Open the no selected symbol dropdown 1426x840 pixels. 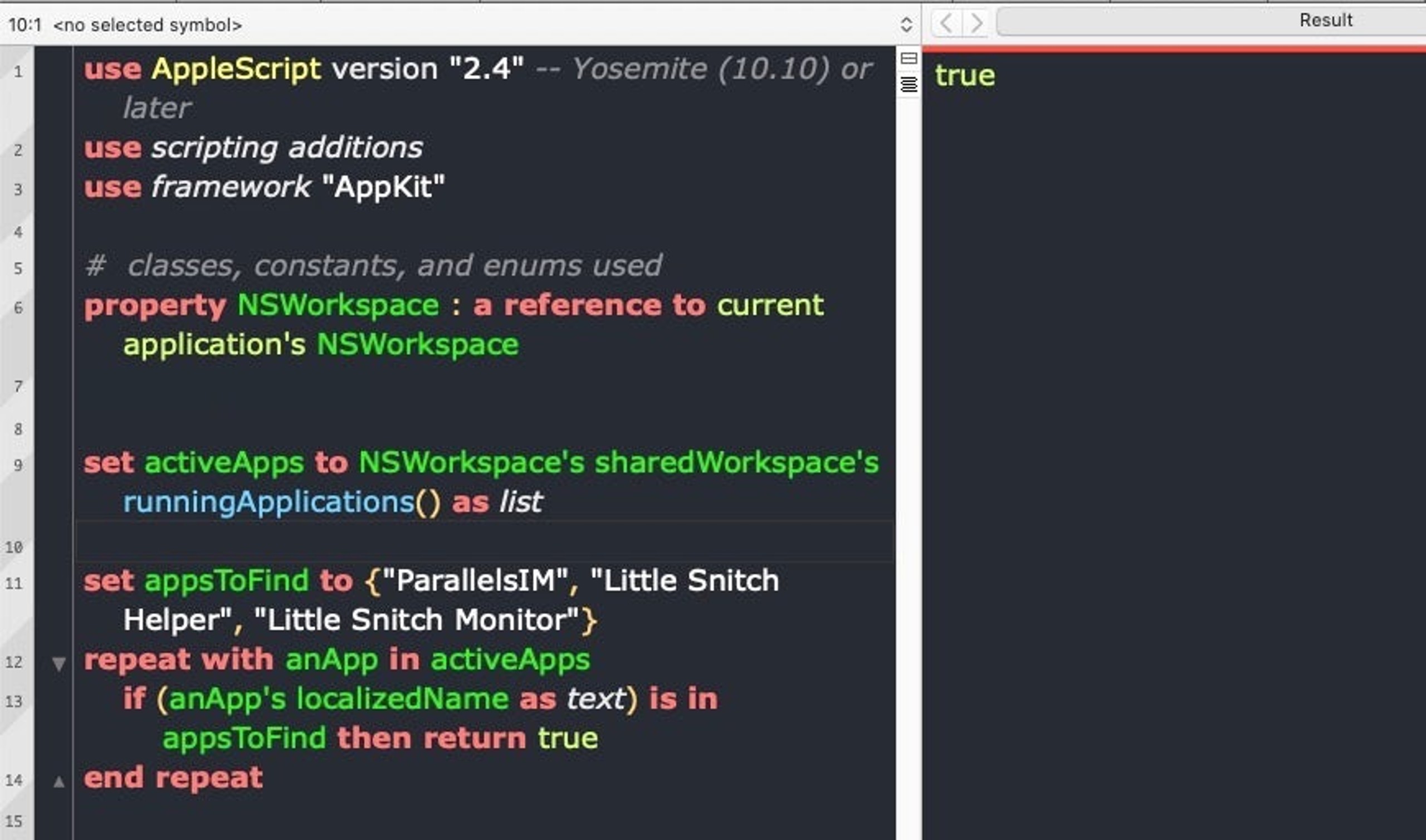148,25
